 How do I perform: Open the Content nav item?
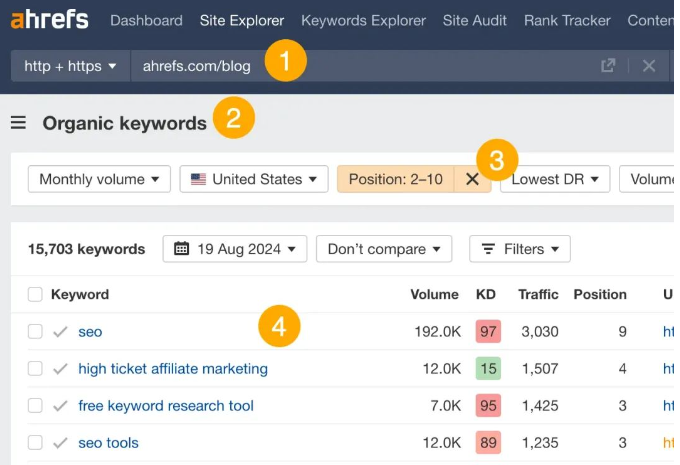click(x=651, y=20)
